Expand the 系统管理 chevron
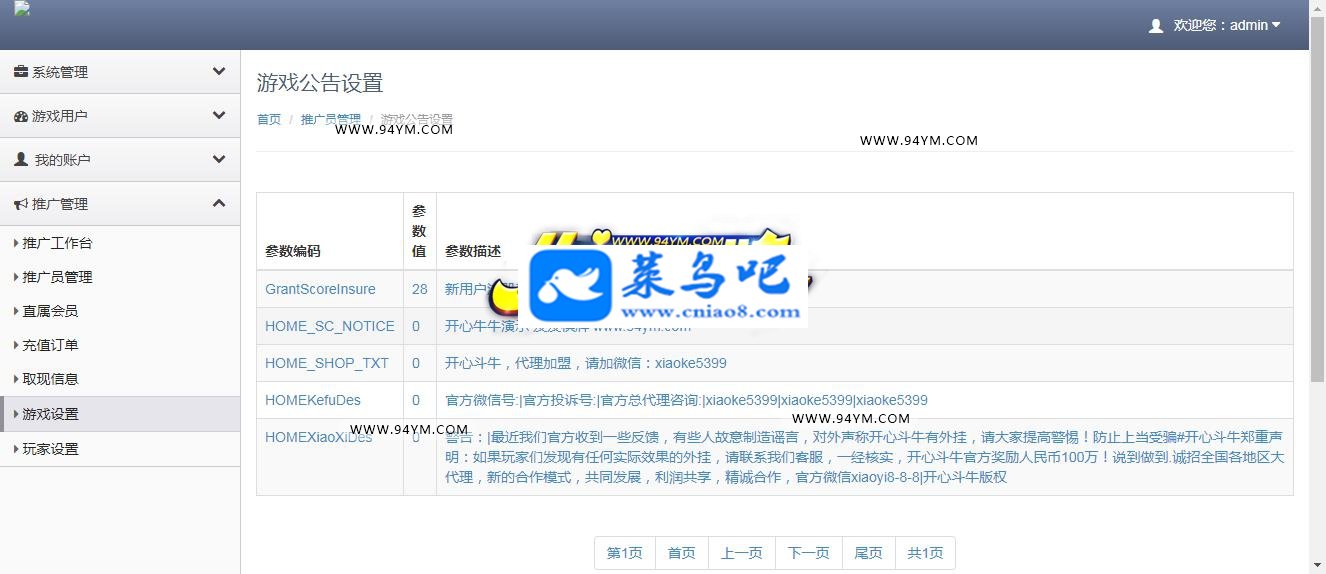The width and height of the screenshot is (1326, 574). click(219, 71)
